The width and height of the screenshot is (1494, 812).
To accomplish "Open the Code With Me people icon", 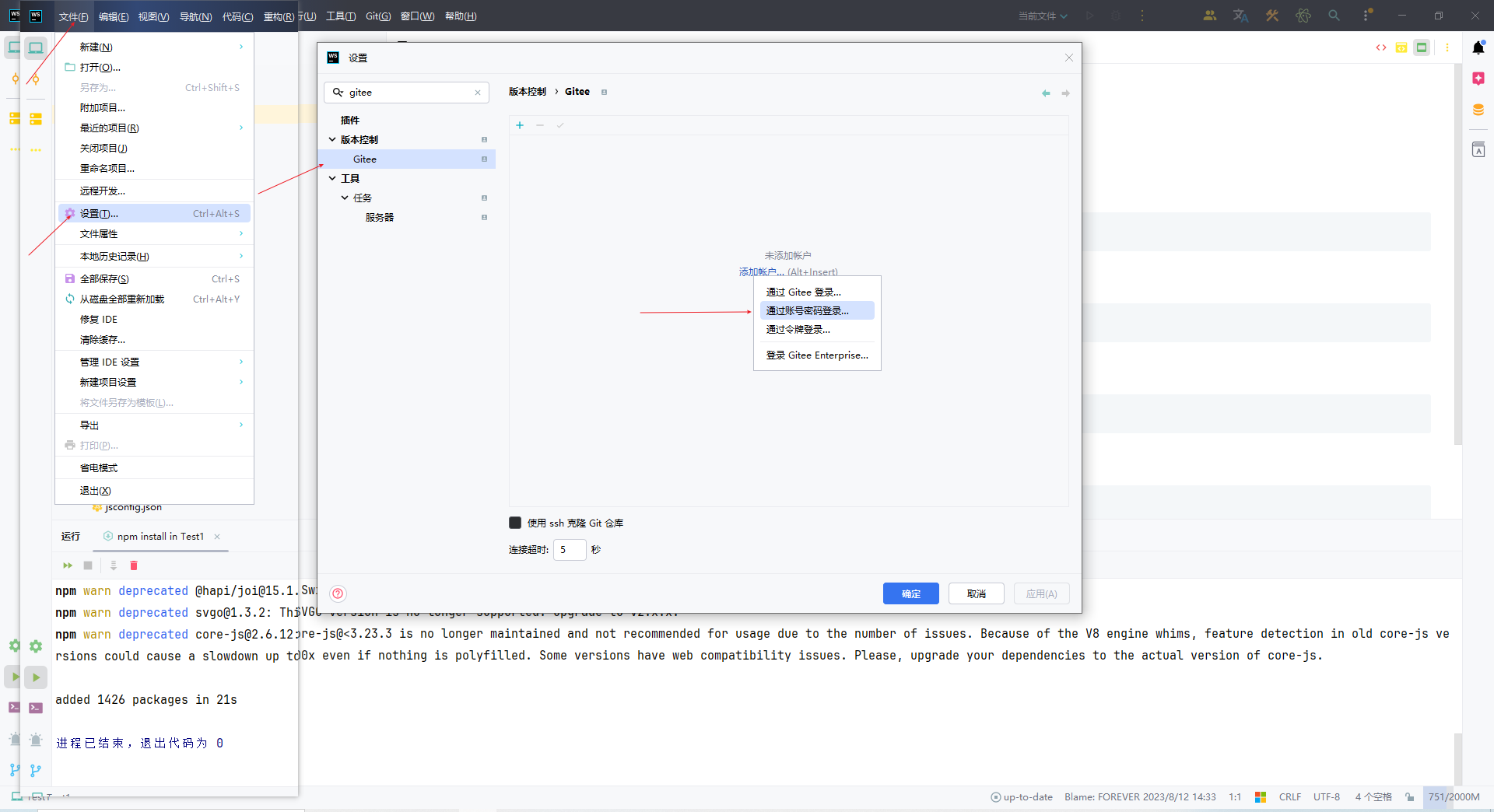I will 1210,16.
